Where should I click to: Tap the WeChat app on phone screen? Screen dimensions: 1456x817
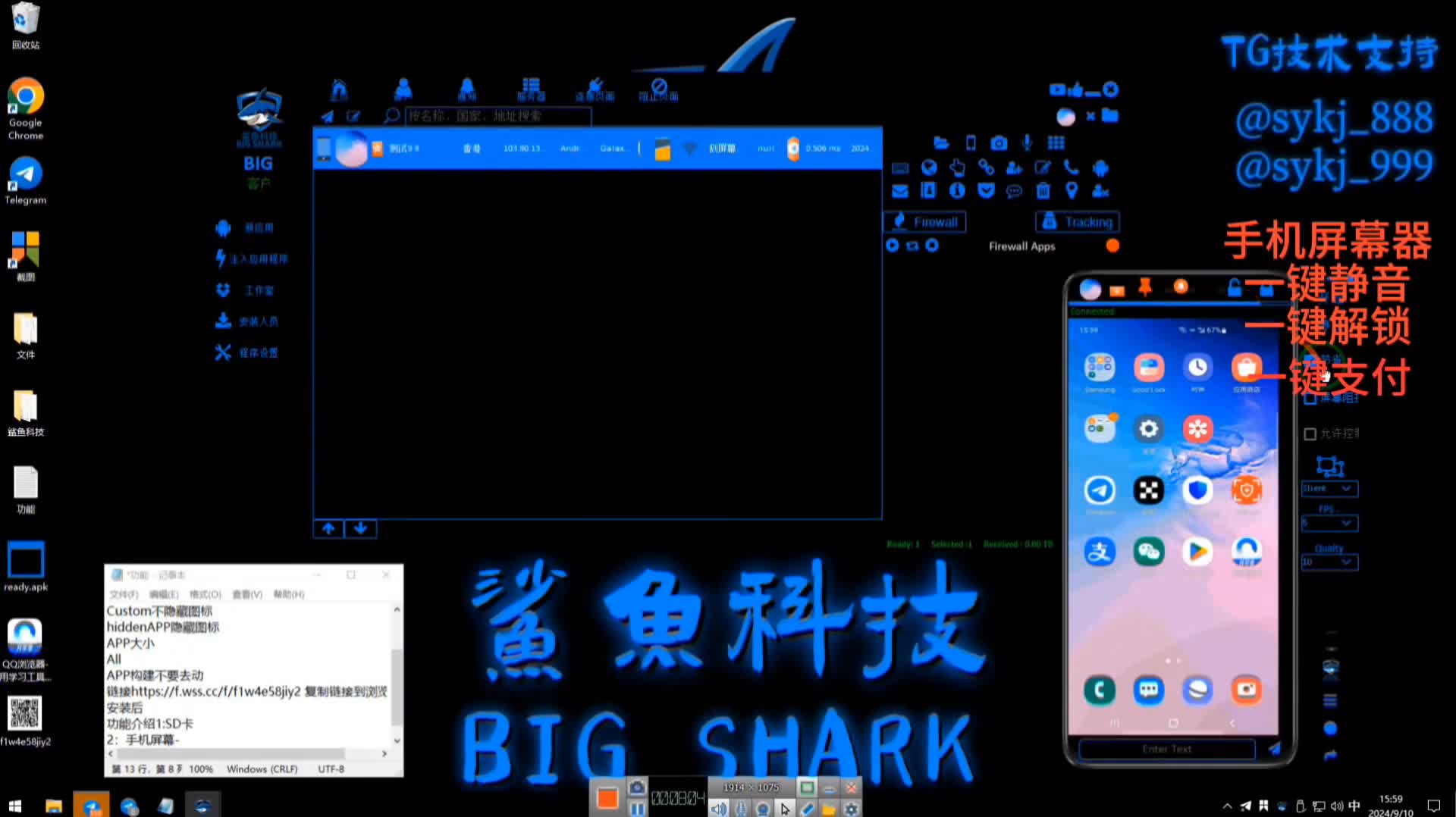click(x=1148, y=552)
